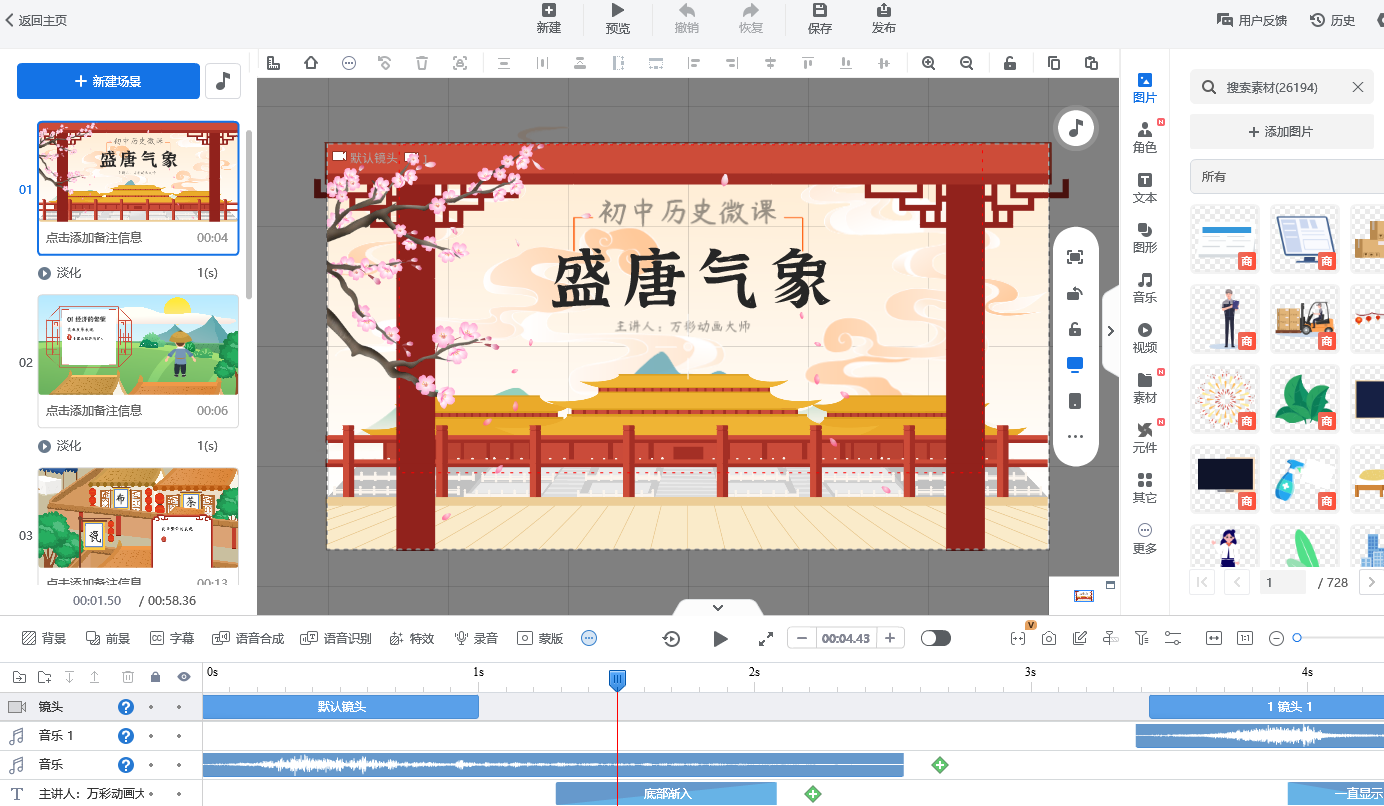Open the 角色 characters panel
Viewport: 1384px width, 806px height.
coord(1145,138)
